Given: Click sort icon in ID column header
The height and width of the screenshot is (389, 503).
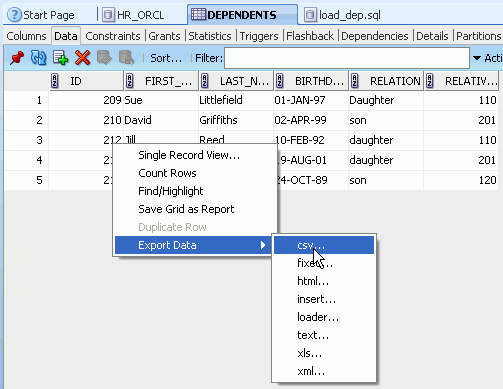Looking at the screenshot, I should coord(55,81).
